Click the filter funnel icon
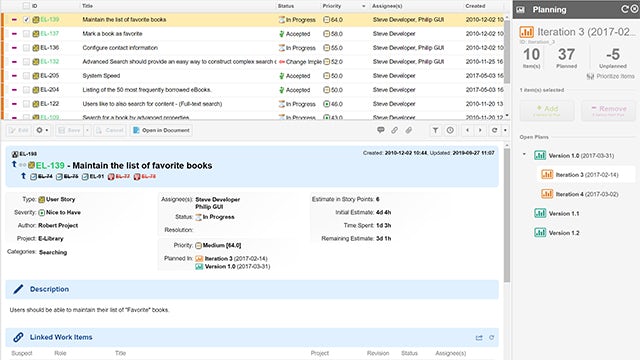 coord(436,130)
